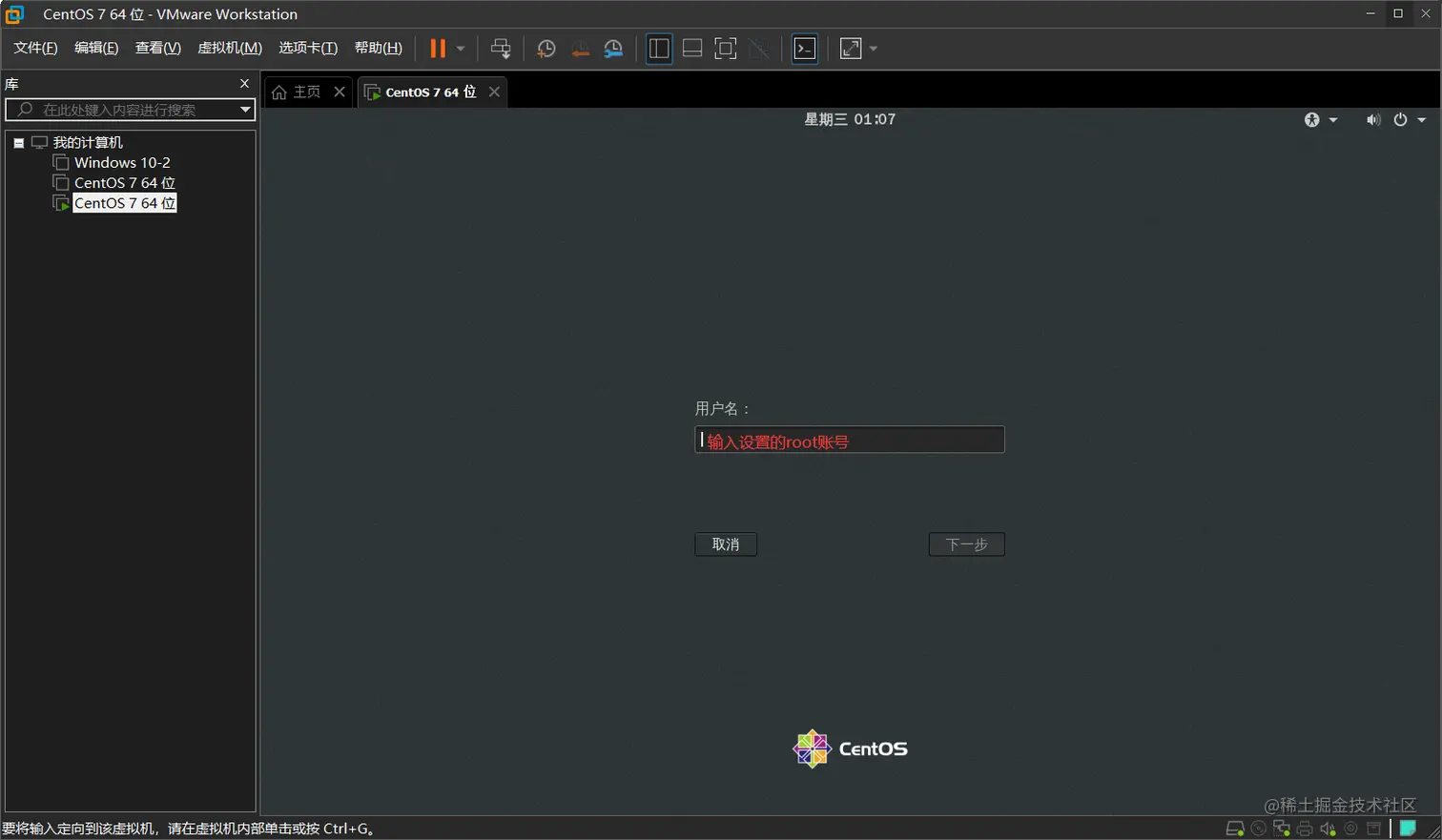Click the CD/DVD drive status icon
This screenshot has width=1442, height=840.
click(1259, 829)
